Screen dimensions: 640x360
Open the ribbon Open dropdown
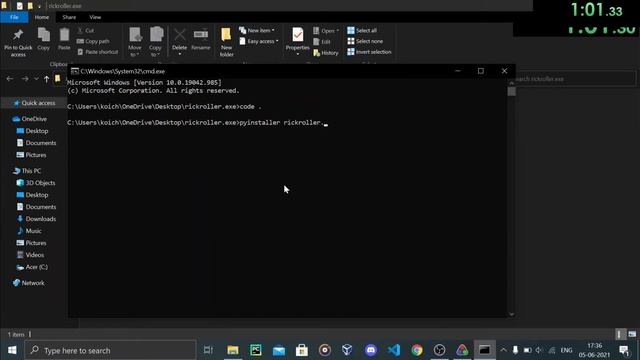pyautogui.click(x=326, y=31)
